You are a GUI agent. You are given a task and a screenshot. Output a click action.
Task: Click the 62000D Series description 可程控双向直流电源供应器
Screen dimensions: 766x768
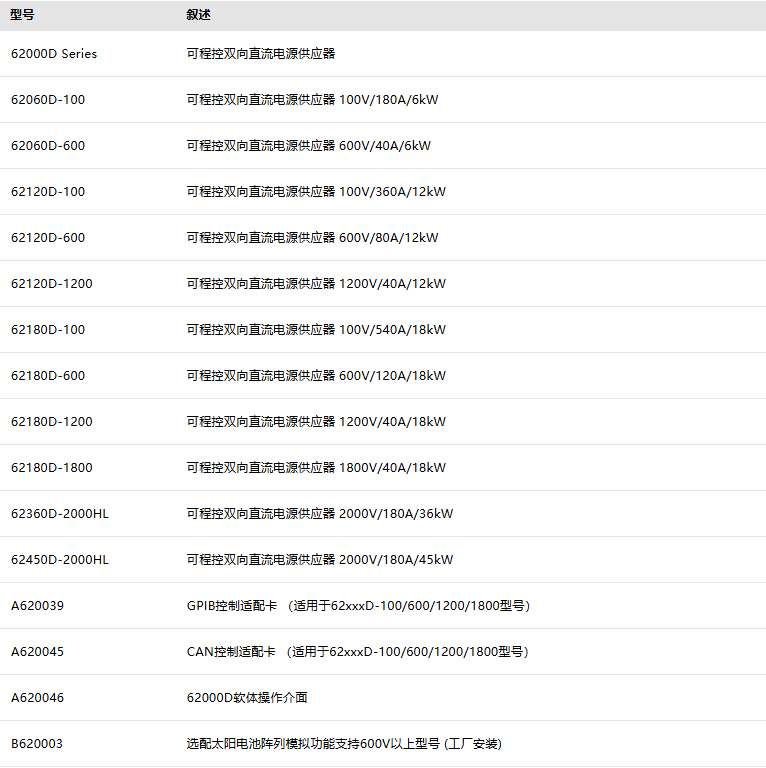[261, 54]
